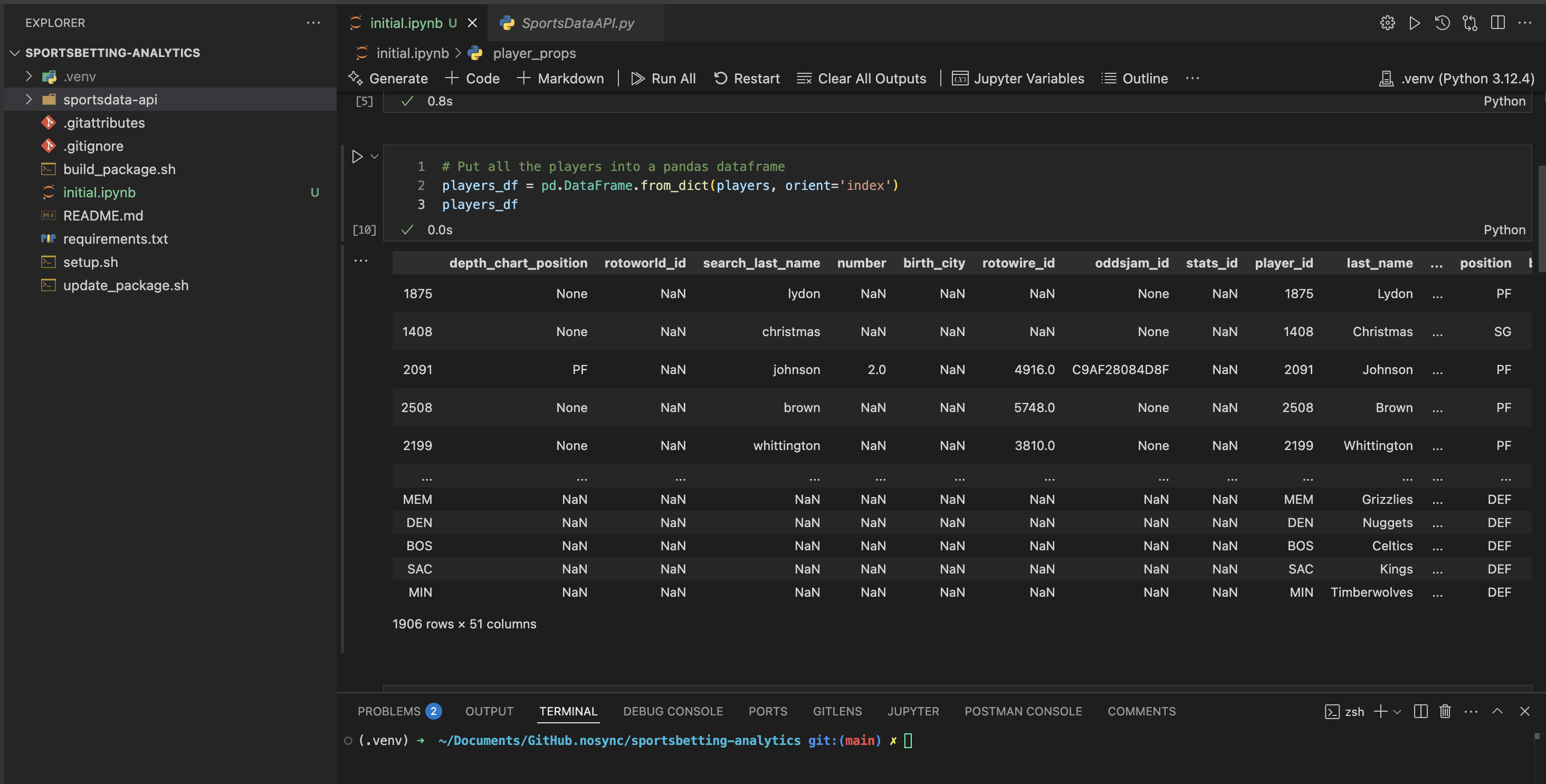The image size is (1546, 784).
Task: Switch to OUTPUT panel tab
Action: (x=489, y=711)
